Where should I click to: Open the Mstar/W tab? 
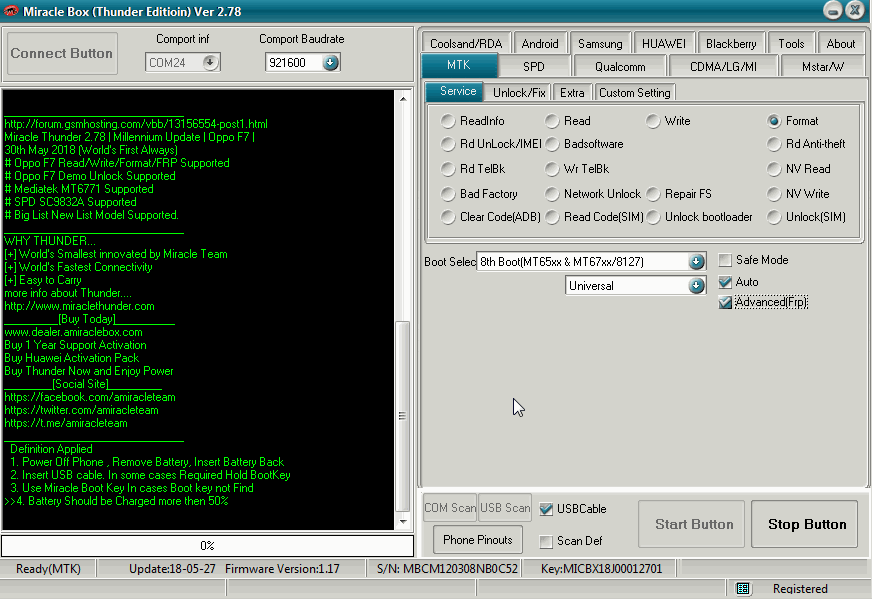pyautogui.click(x=823, y=67)
